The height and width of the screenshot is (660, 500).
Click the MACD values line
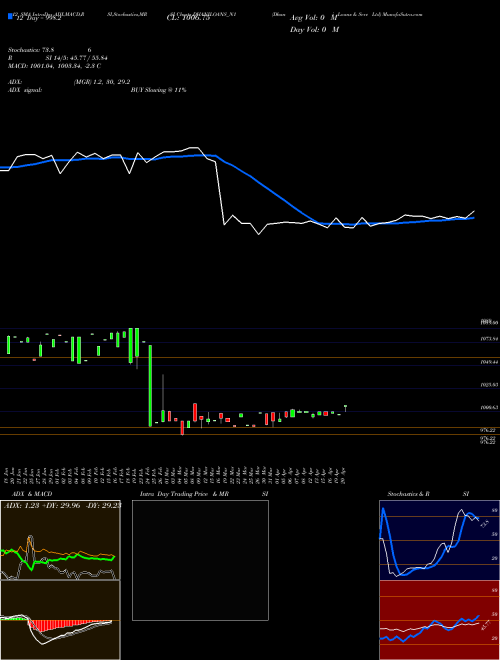point(54,66)
